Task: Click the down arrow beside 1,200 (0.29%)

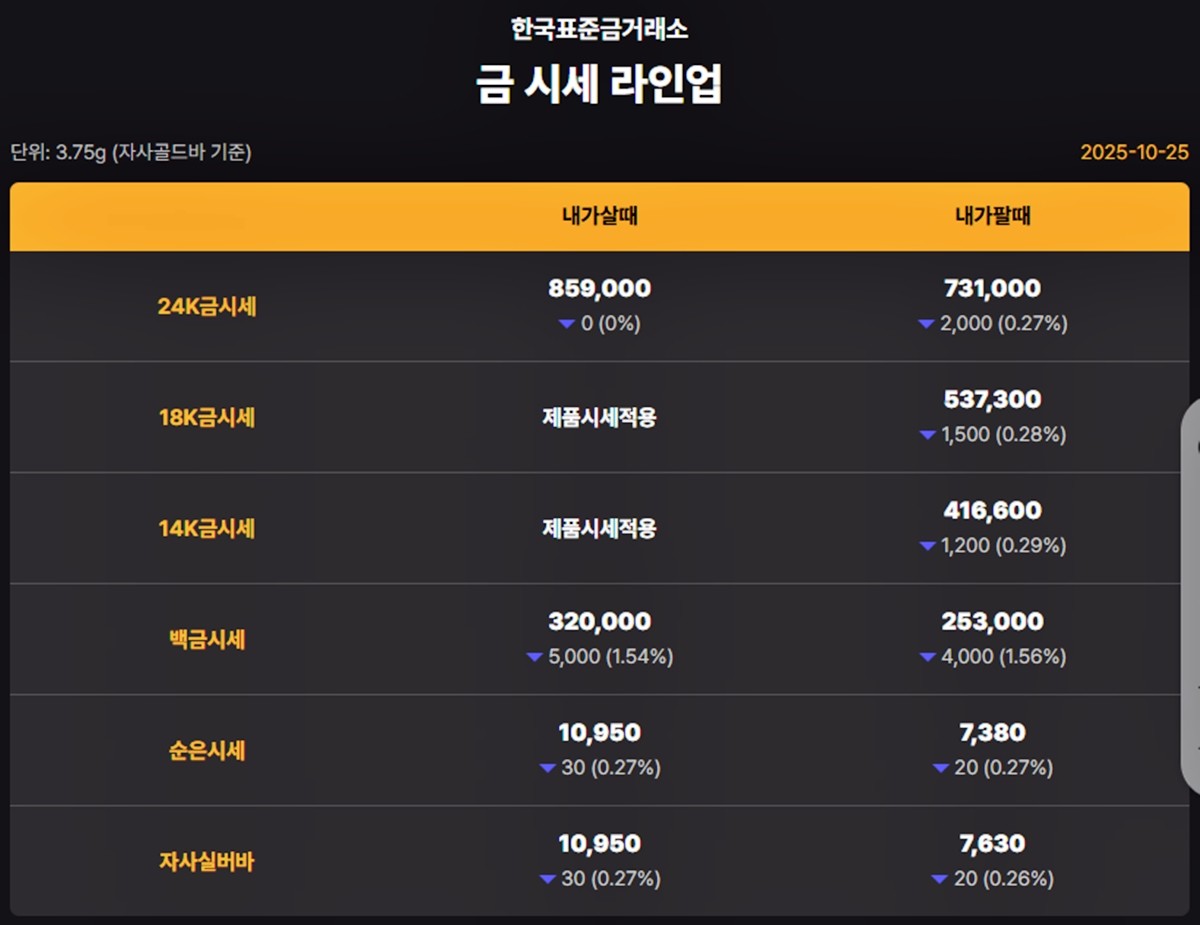Action: click(927, 546)
